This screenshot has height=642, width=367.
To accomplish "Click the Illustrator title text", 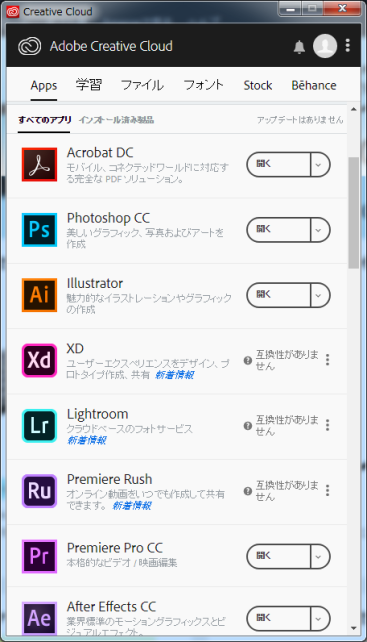I will (x=95, y=283).
